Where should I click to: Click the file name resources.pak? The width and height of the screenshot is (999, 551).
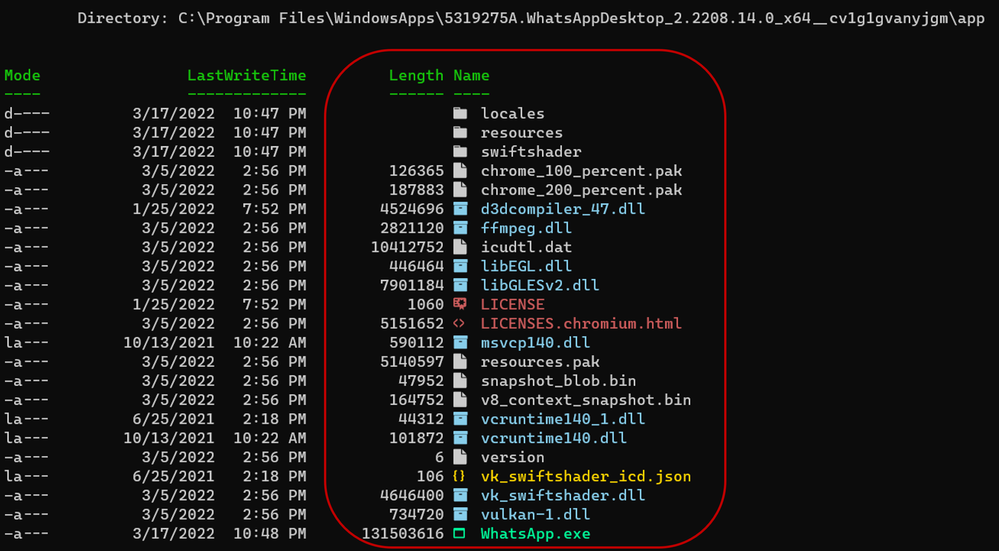pos(540,362)
